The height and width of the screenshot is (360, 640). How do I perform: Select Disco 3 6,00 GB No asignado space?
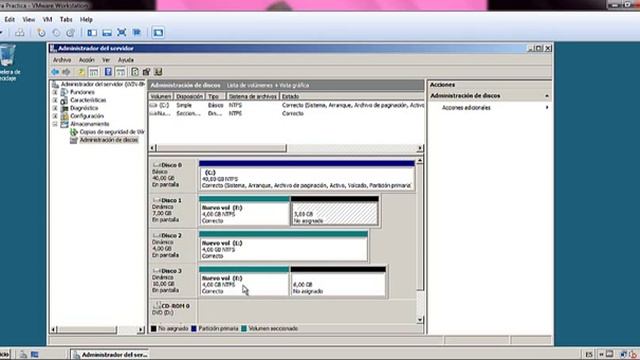338,281
